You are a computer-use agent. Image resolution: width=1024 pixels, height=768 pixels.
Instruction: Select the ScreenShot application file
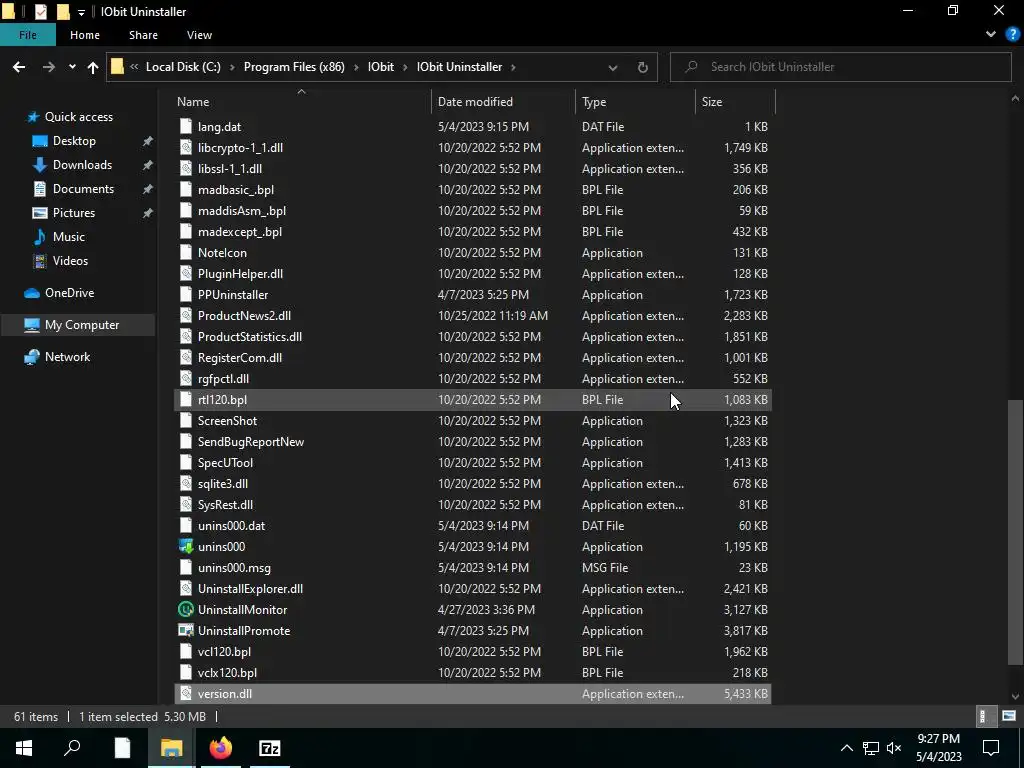(x=473, y=421)
